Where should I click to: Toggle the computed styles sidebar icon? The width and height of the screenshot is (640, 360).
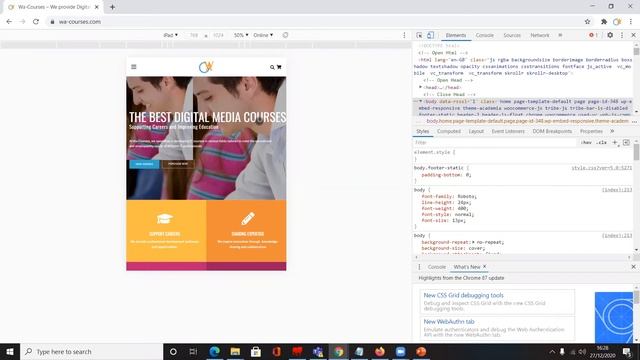click(626, 142)
